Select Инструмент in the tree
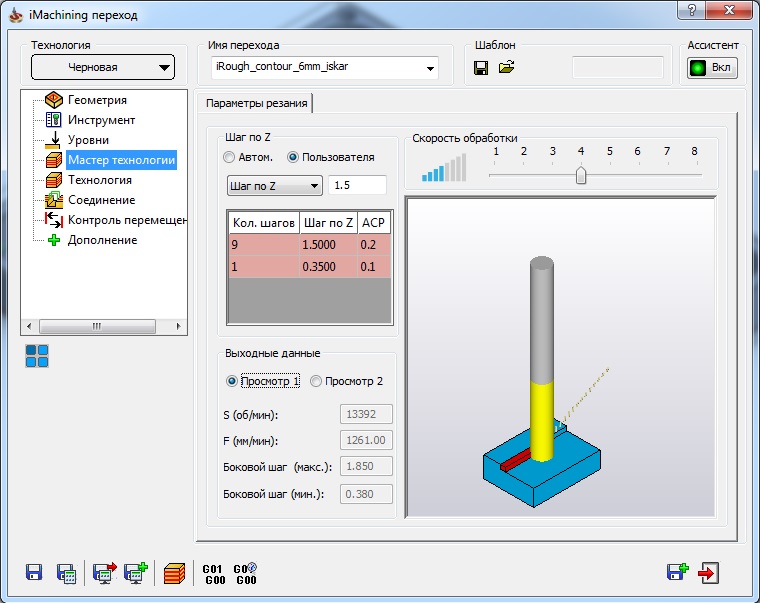The image size is (760, 603). [101, 120]
